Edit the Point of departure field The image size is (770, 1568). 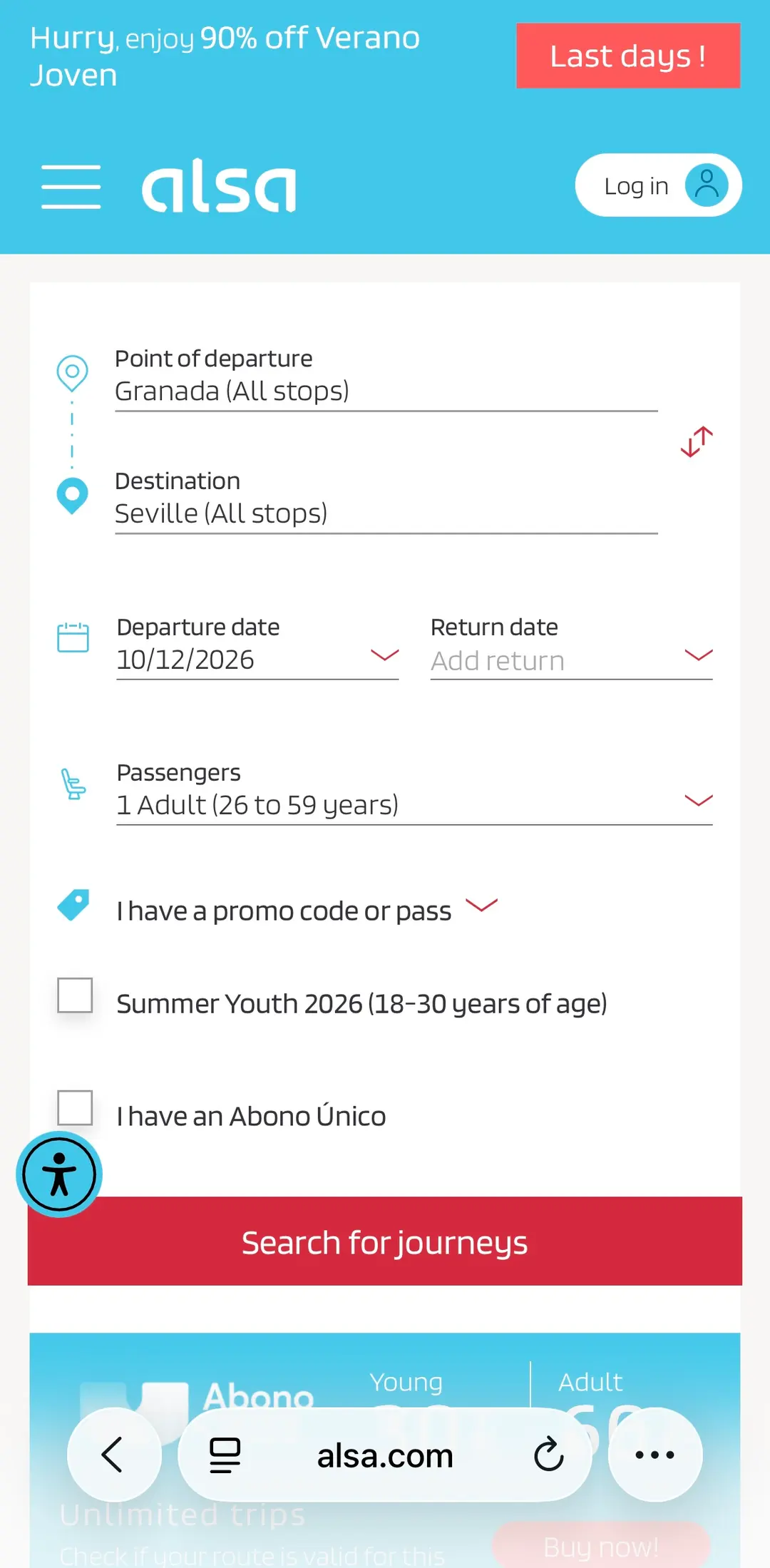386,377
